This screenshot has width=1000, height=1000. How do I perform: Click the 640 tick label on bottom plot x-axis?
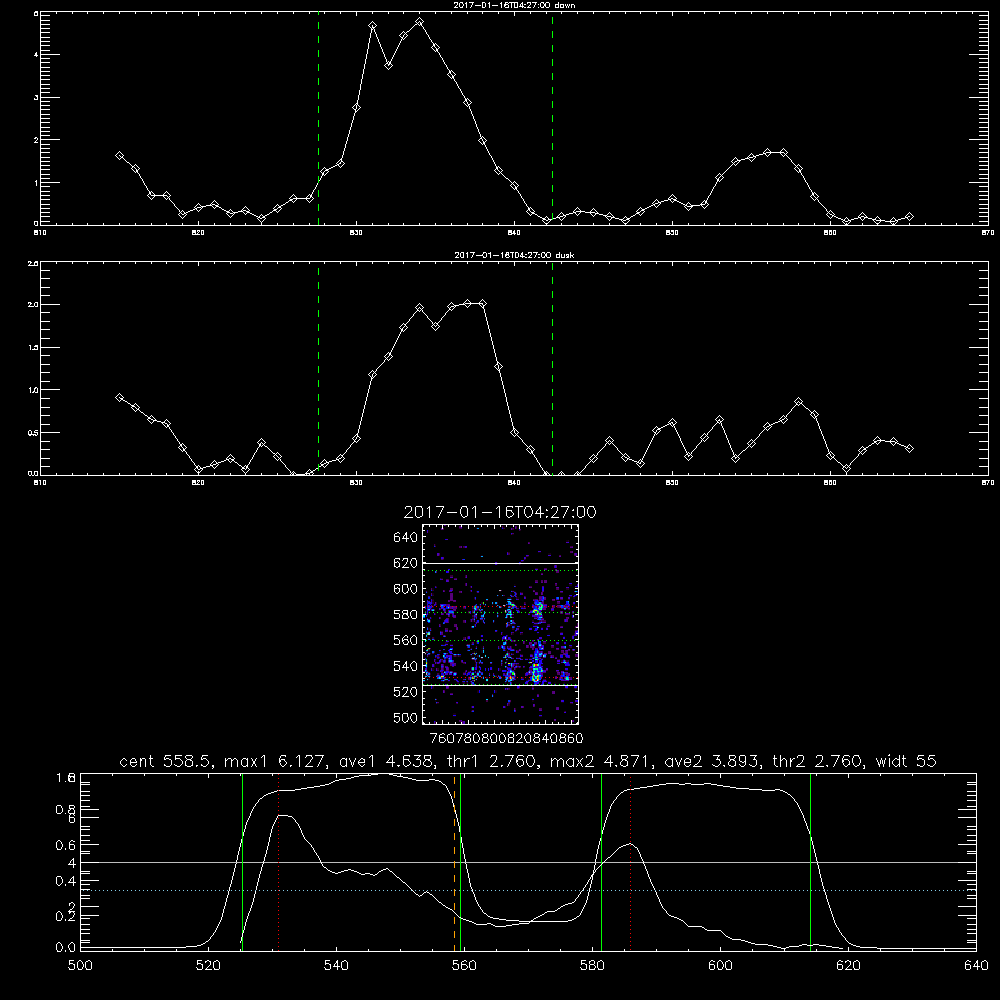(976, 966)
